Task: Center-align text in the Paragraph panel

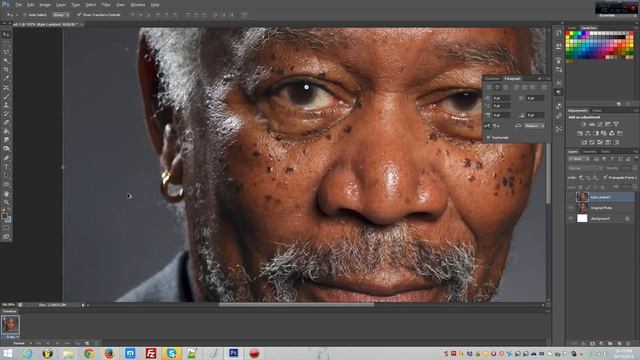Action: pyautogui.click(x=497, y=87)
